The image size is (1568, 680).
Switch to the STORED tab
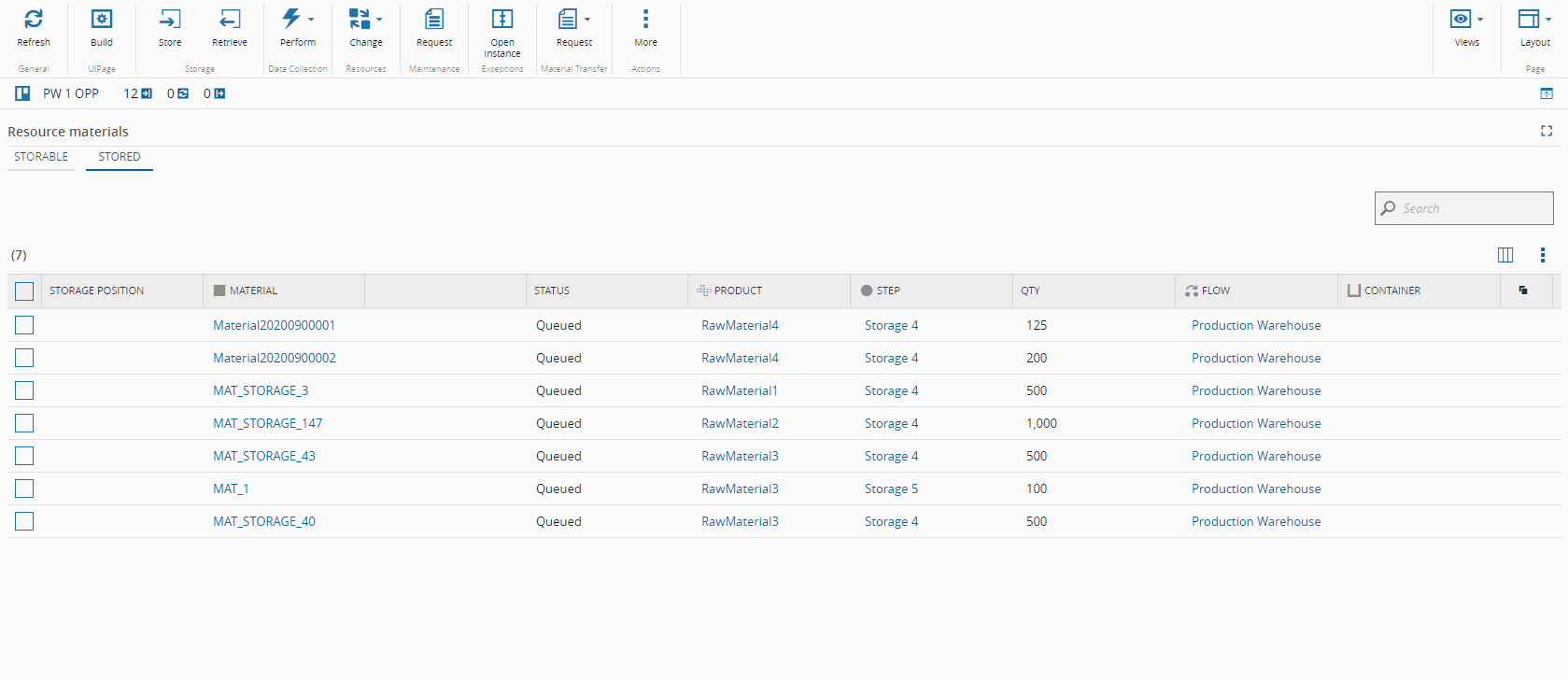pos(120,157)
